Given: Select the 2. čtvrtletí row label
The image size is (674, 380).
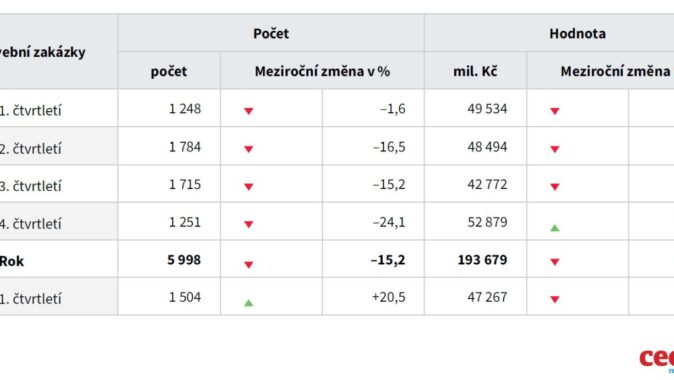Looking at the screenshot, I should point(31,149).
